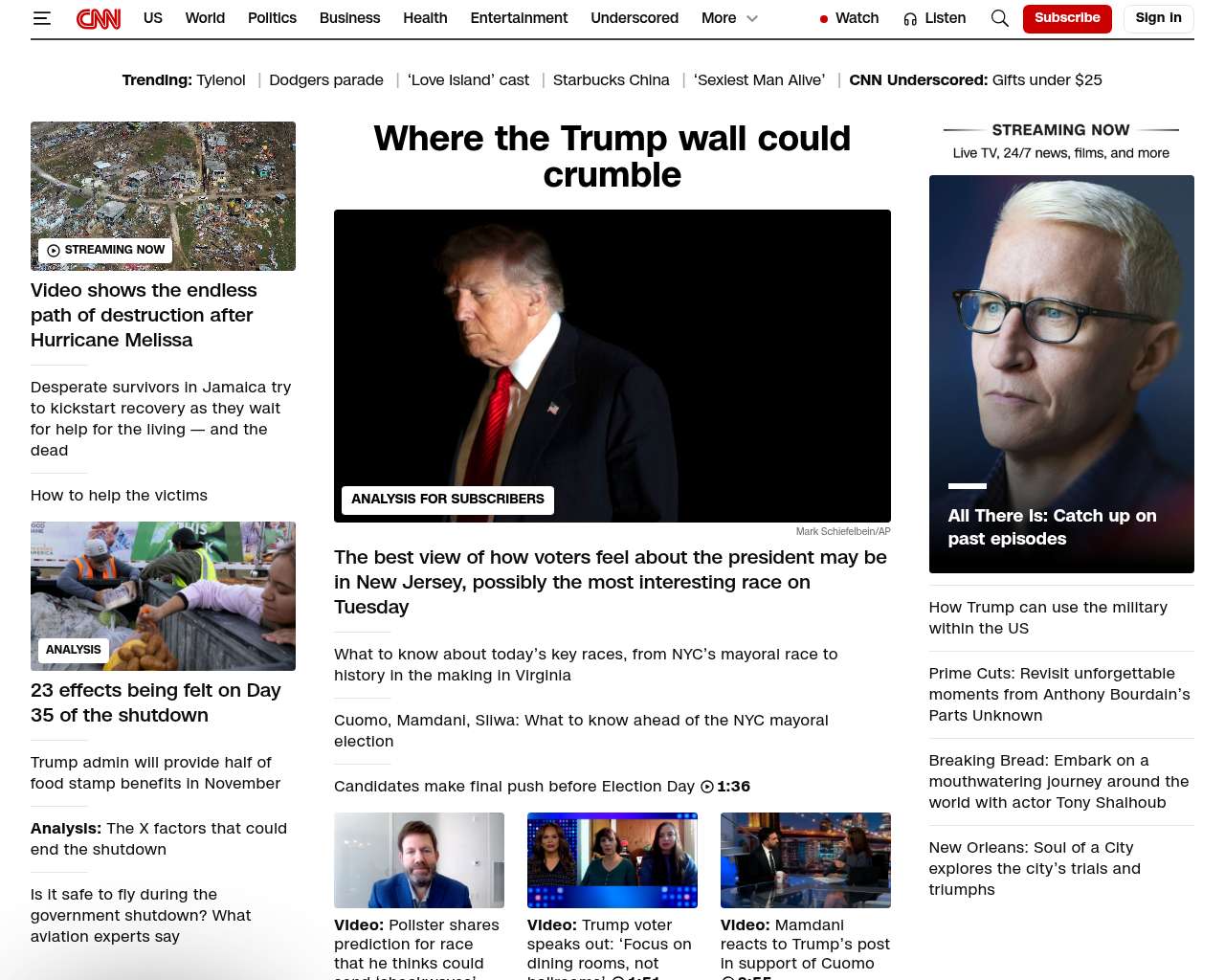Open 'Where the Trump wall could crumble' headline
This screenshot has width=1225, height=980.
click(612, 157)
